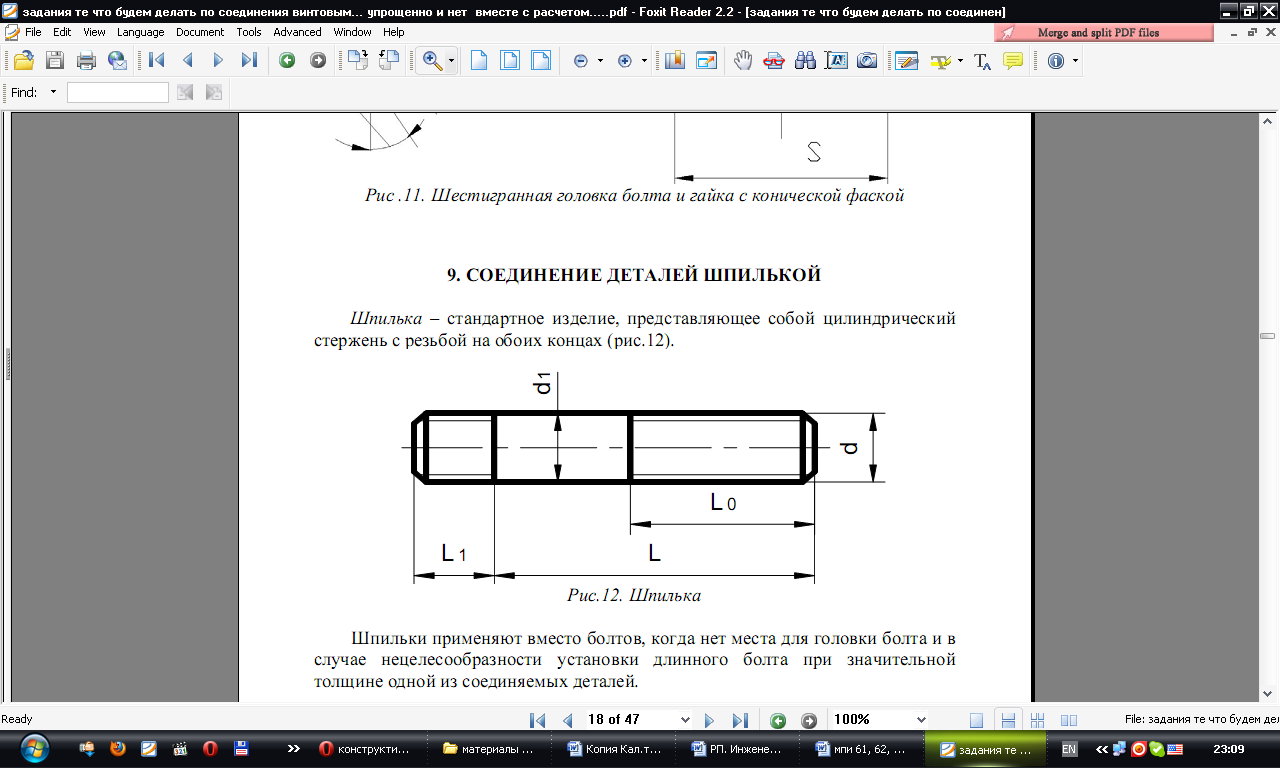Click the binoculars Search icon
Screen dimensions: 1280x768
point(805,61)
